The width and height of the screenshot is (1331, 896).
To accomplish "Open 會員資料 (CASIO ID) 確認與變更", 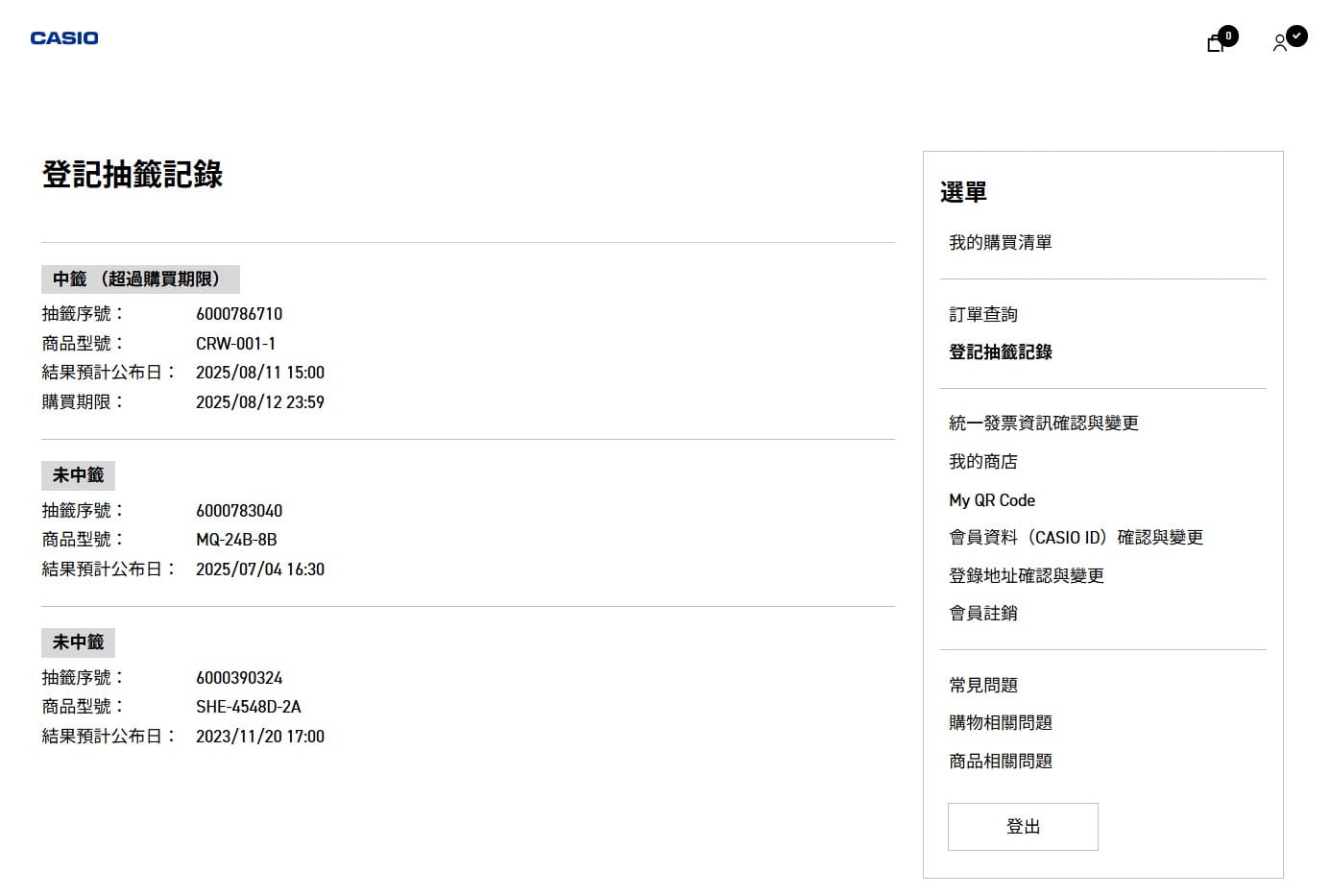I will click(x=1076, y=538).
